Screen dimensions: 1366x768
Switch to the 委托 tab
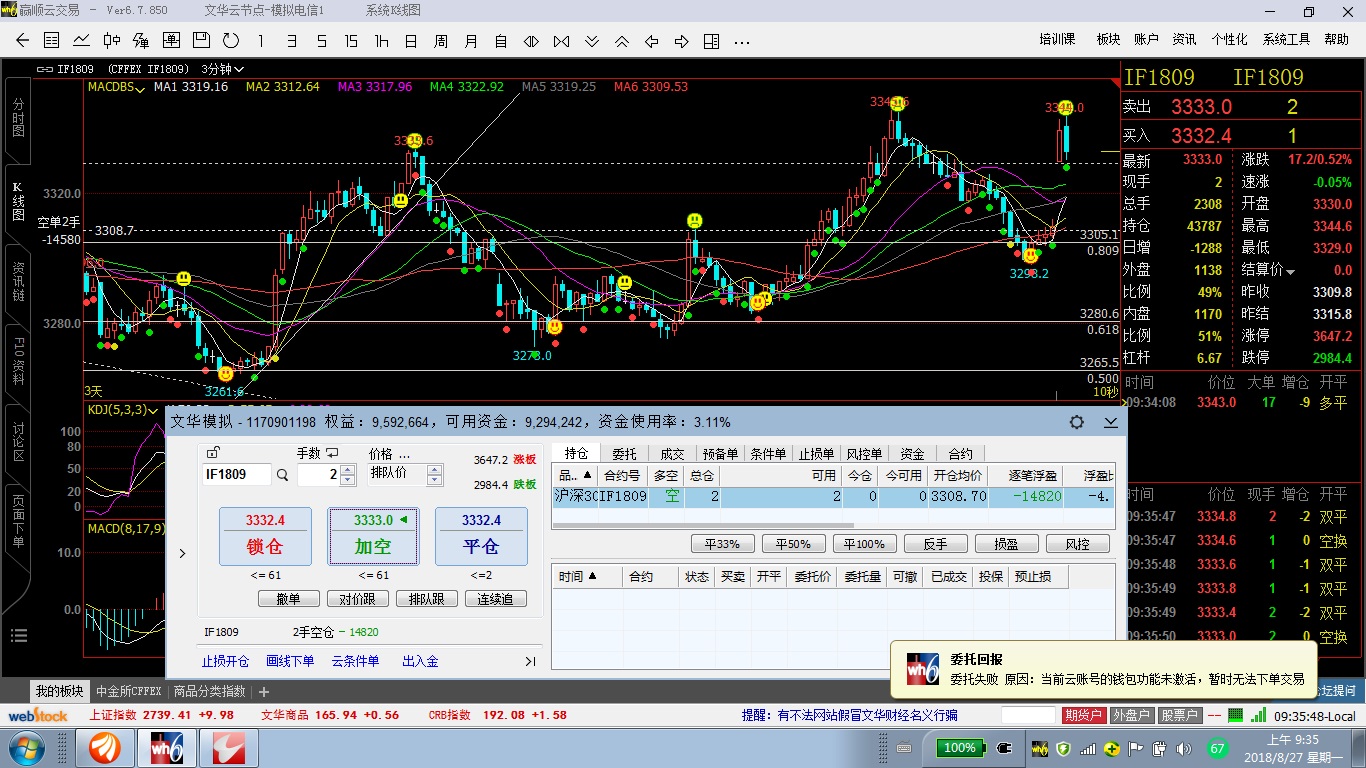pyautogui.click(x=624, y=454)
